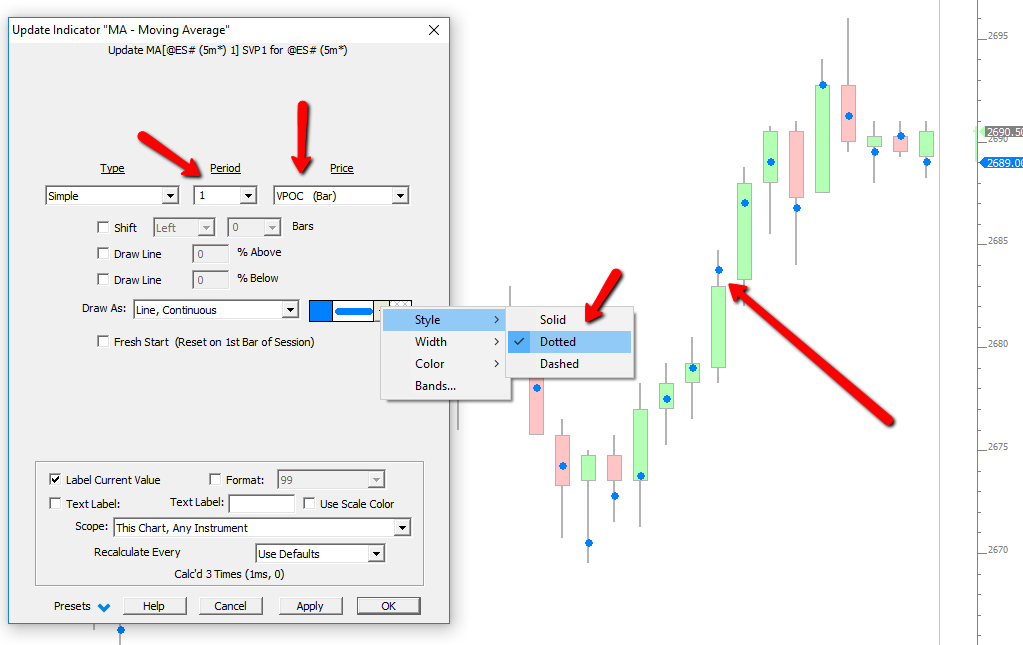Screen dimensions: 1023x645
Task: Click the 2689.00 price label on chart axis
Action: [1003, 163]
